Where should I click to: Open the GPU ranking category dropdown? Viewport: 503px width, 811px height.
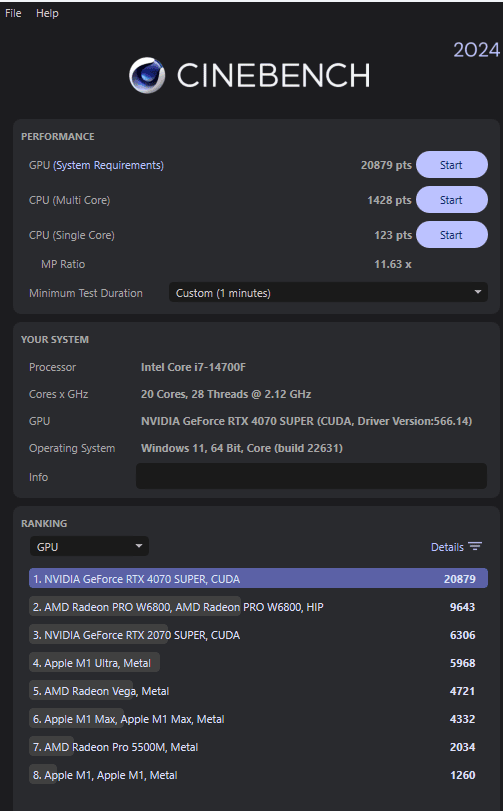point(89,547)
